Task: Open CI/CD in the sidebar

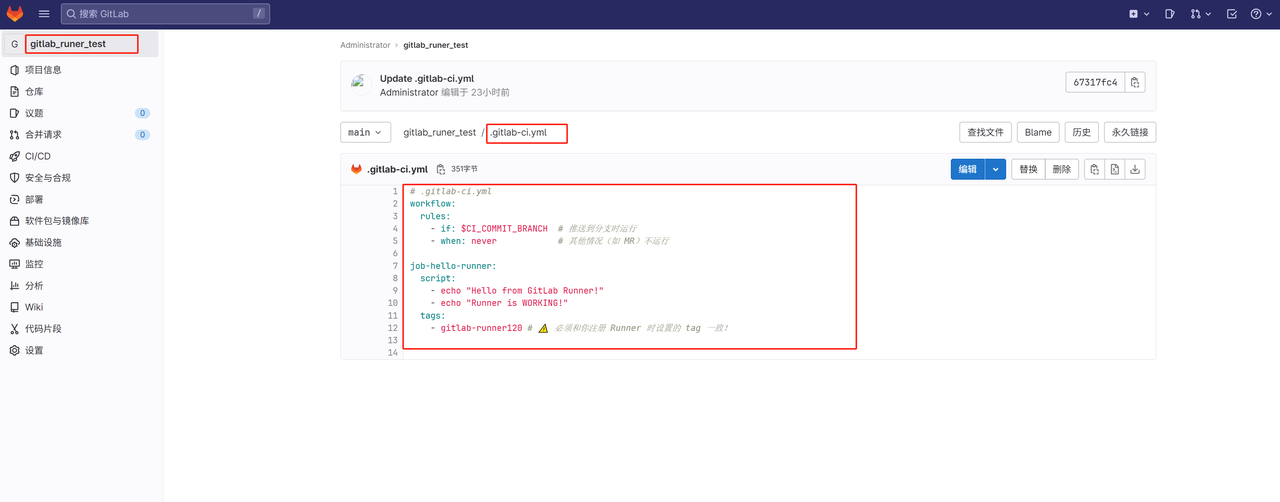Action: click(x=38, y=156)
